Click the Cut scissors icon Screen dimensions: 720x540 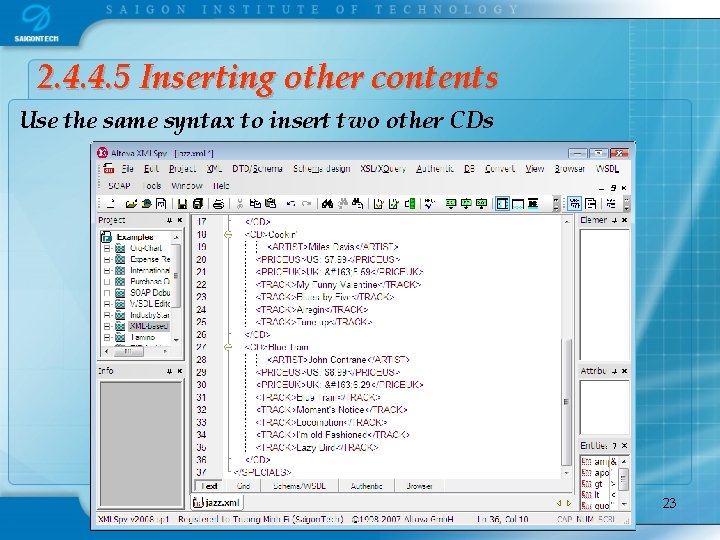tap(239, 203)
